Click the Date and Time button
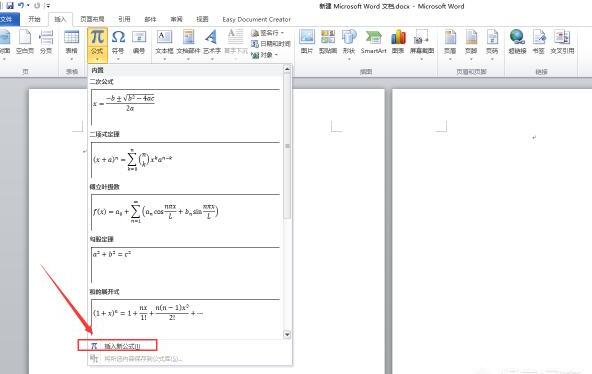The height and width of the screenshot is (374, 592). 271,44
